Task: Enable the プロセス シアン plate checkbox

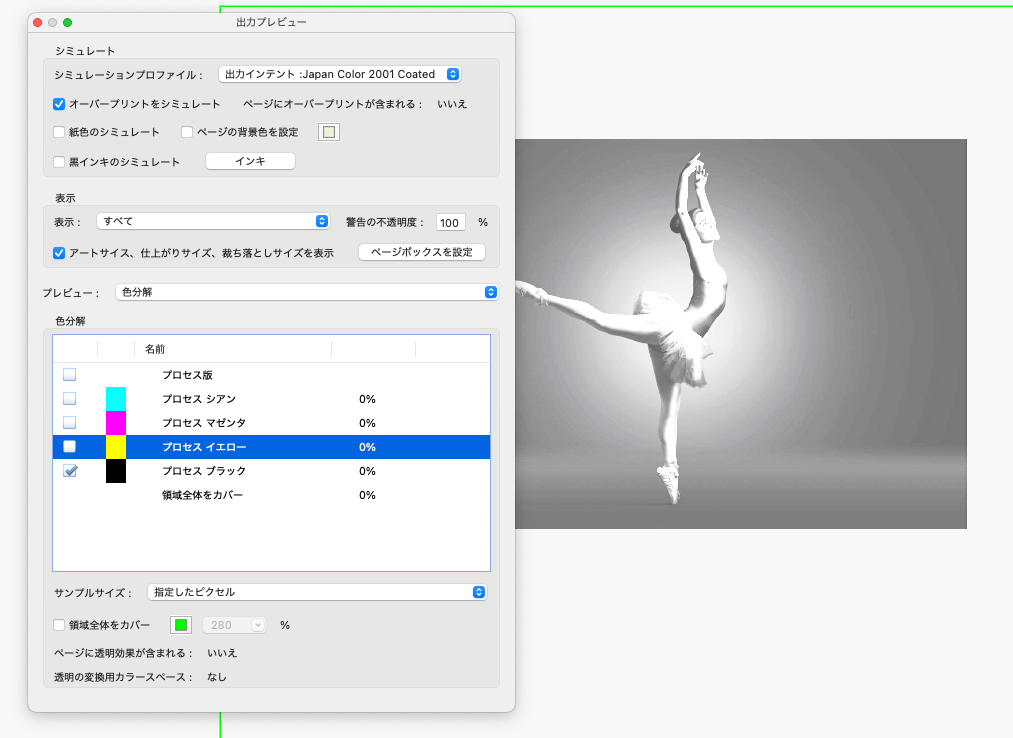Action: point(69,398)
